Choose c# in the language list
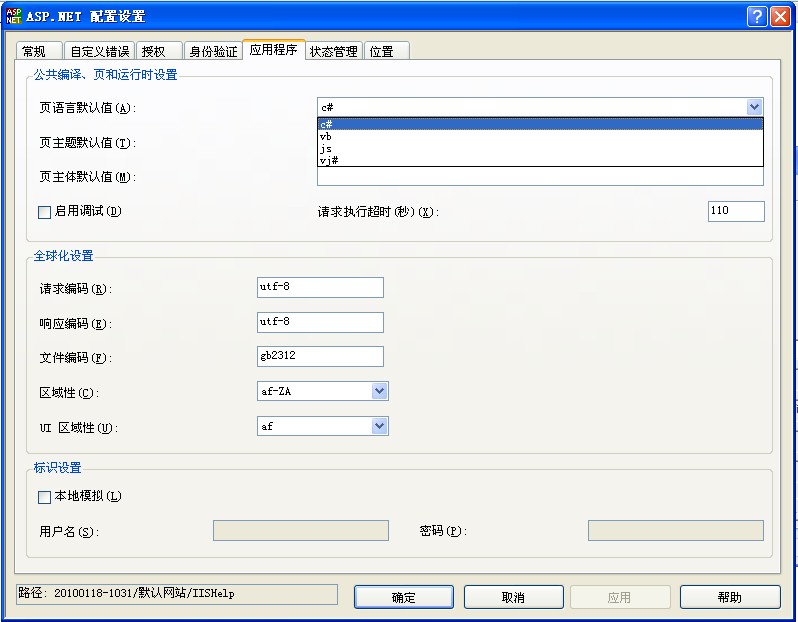798x622 pixels. pyautogui.click(x=540, y=124)
